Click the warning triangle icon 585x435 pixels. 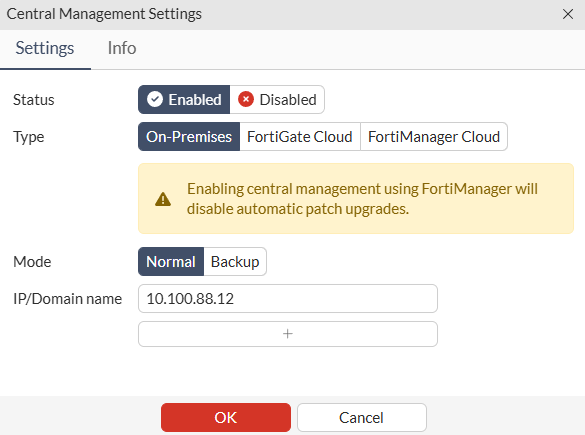(x=163, y=199)
